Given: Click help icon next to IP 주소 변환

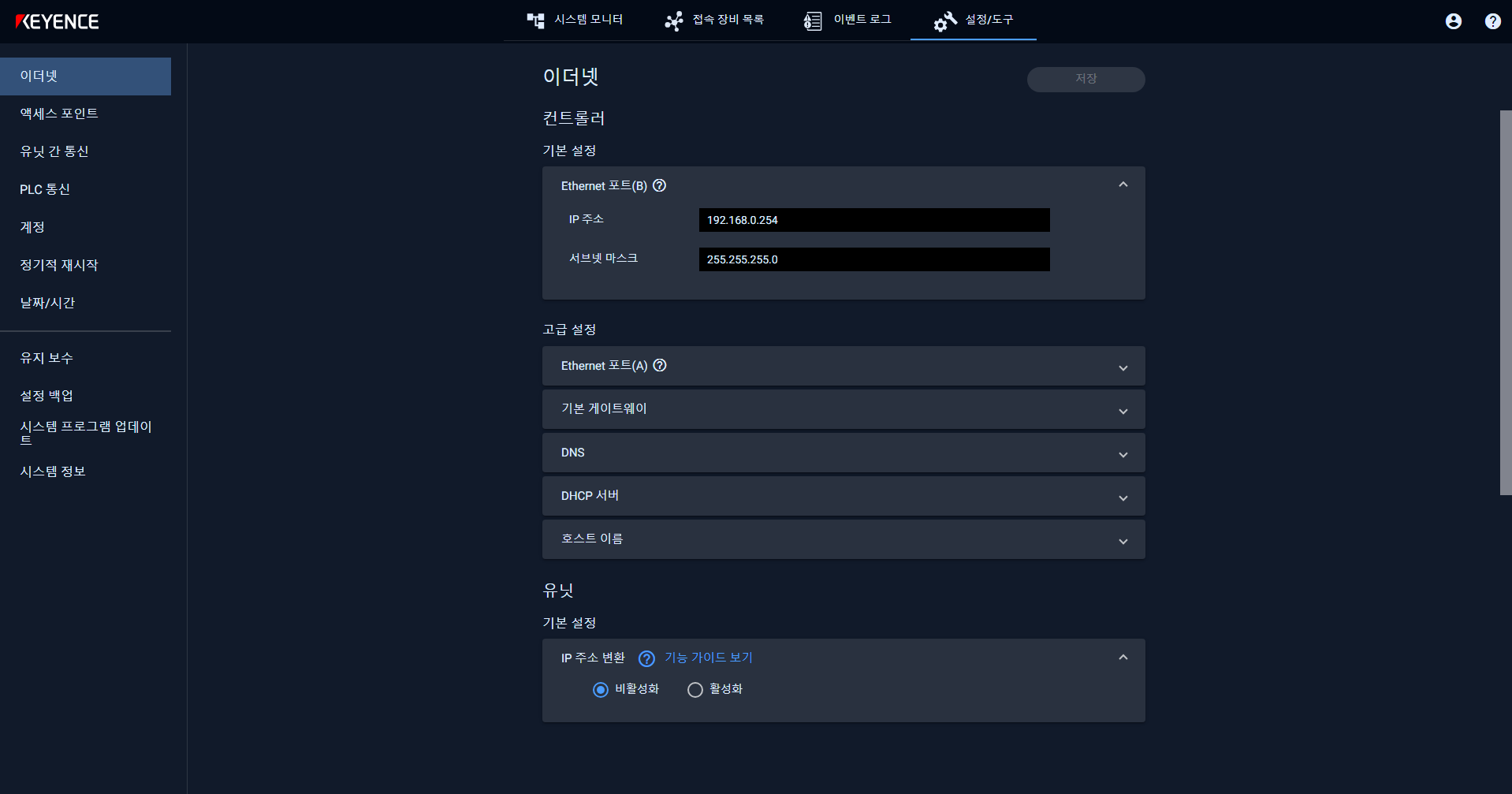Looking at the screenshot, I should (x=646, y=658).
